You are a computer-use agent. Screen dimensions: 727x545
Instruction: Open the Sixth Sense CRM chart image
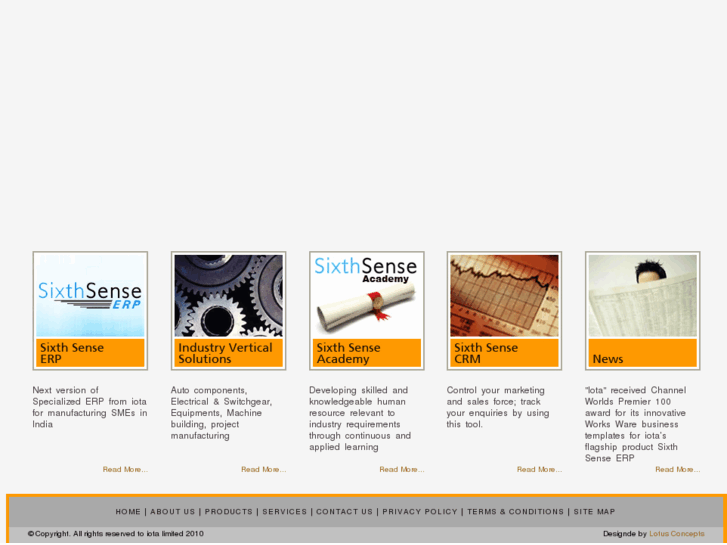click(x=504, y=295)
